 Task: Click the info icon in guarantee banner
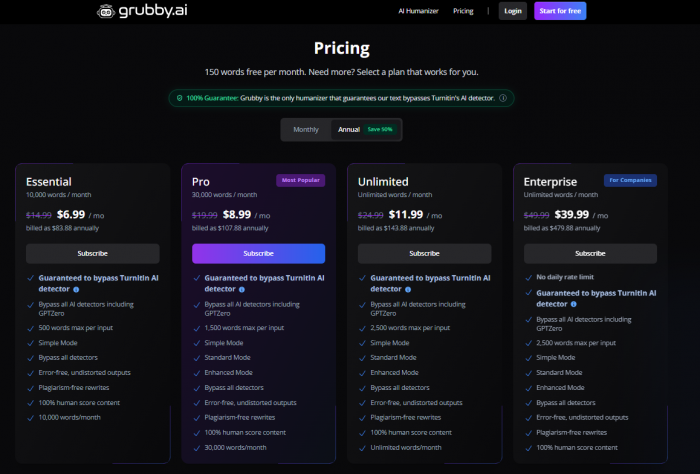pos(503,98)
